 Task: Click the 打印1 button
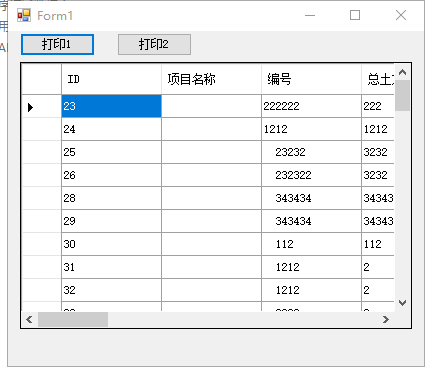coord(57,44)
